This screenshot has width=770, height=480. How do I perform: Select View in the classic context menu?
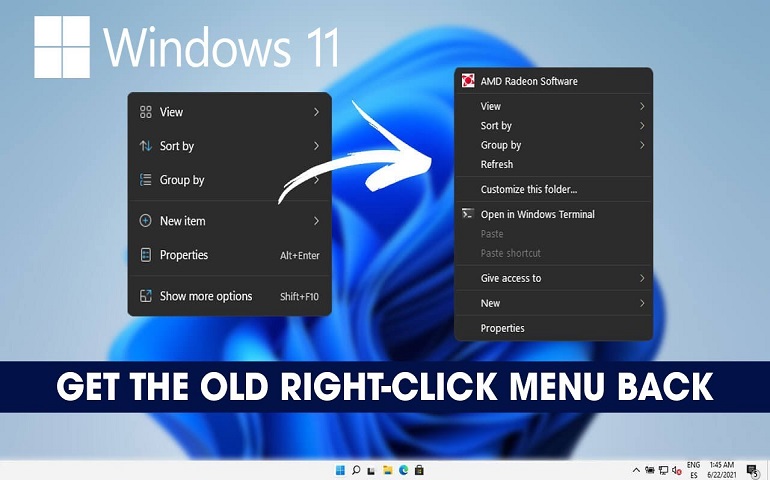point(553,106)
